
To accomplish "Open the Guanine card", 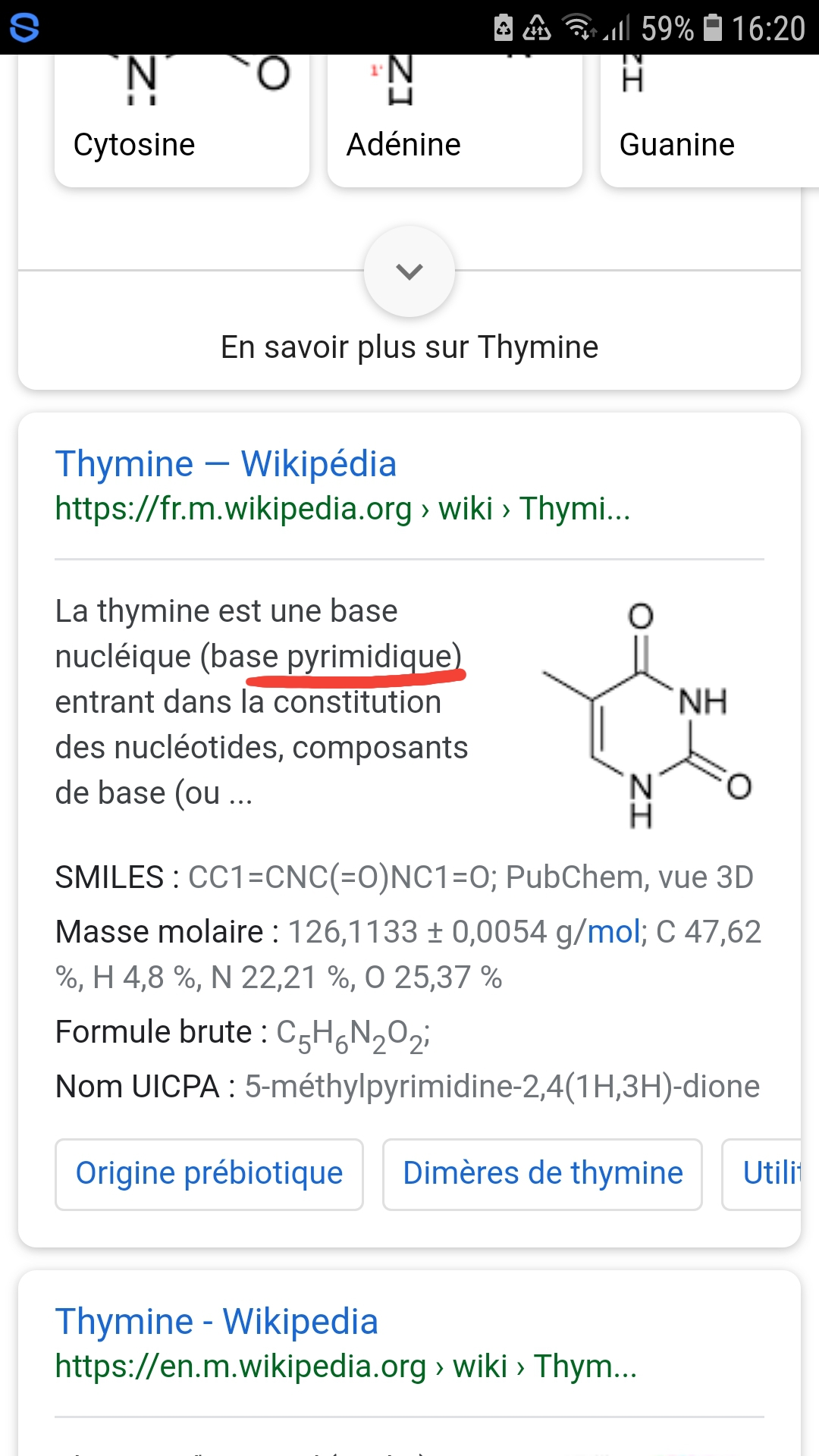I will 705,121.
